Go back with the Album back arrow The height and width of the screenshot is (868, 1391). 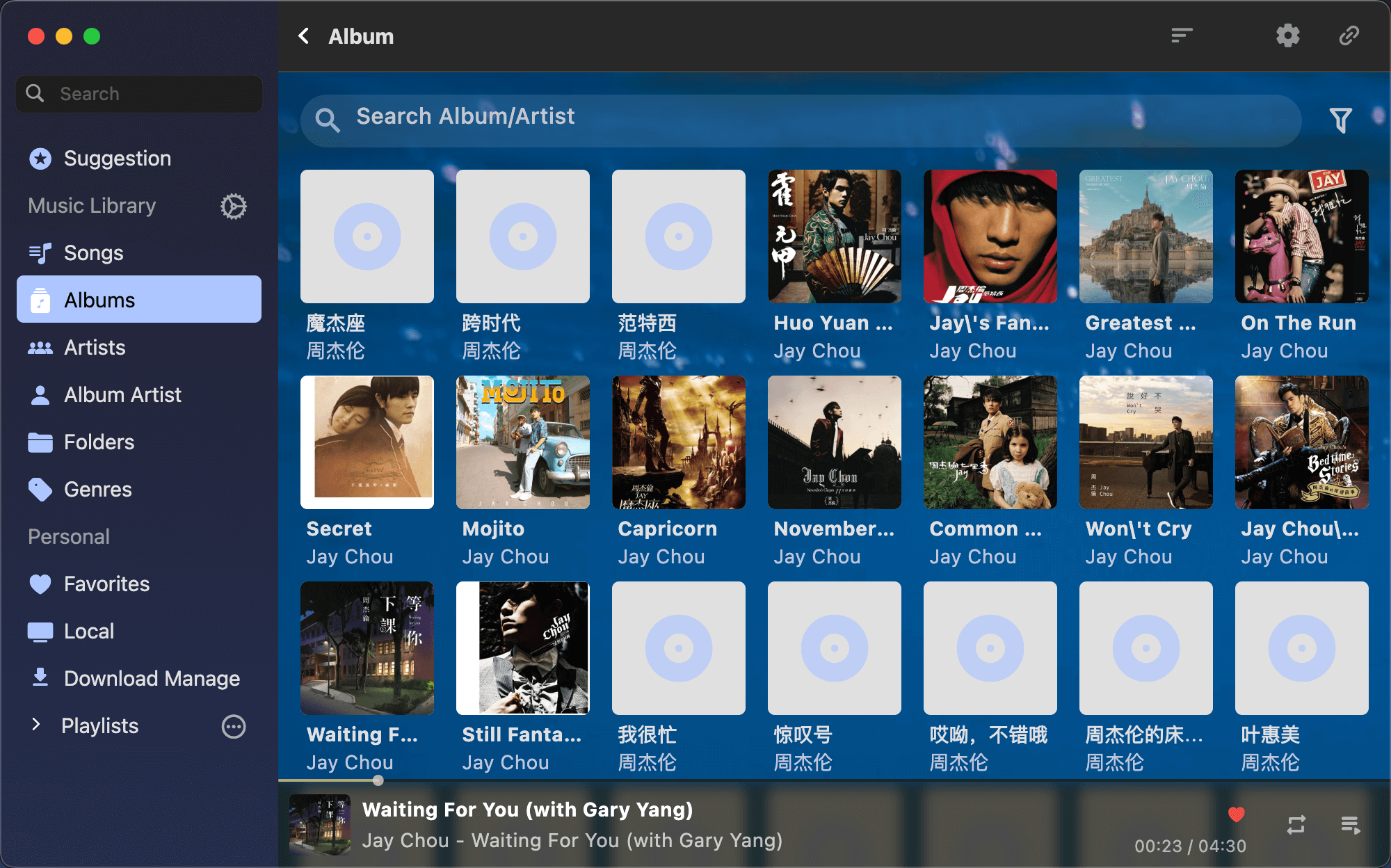[304, 36]
